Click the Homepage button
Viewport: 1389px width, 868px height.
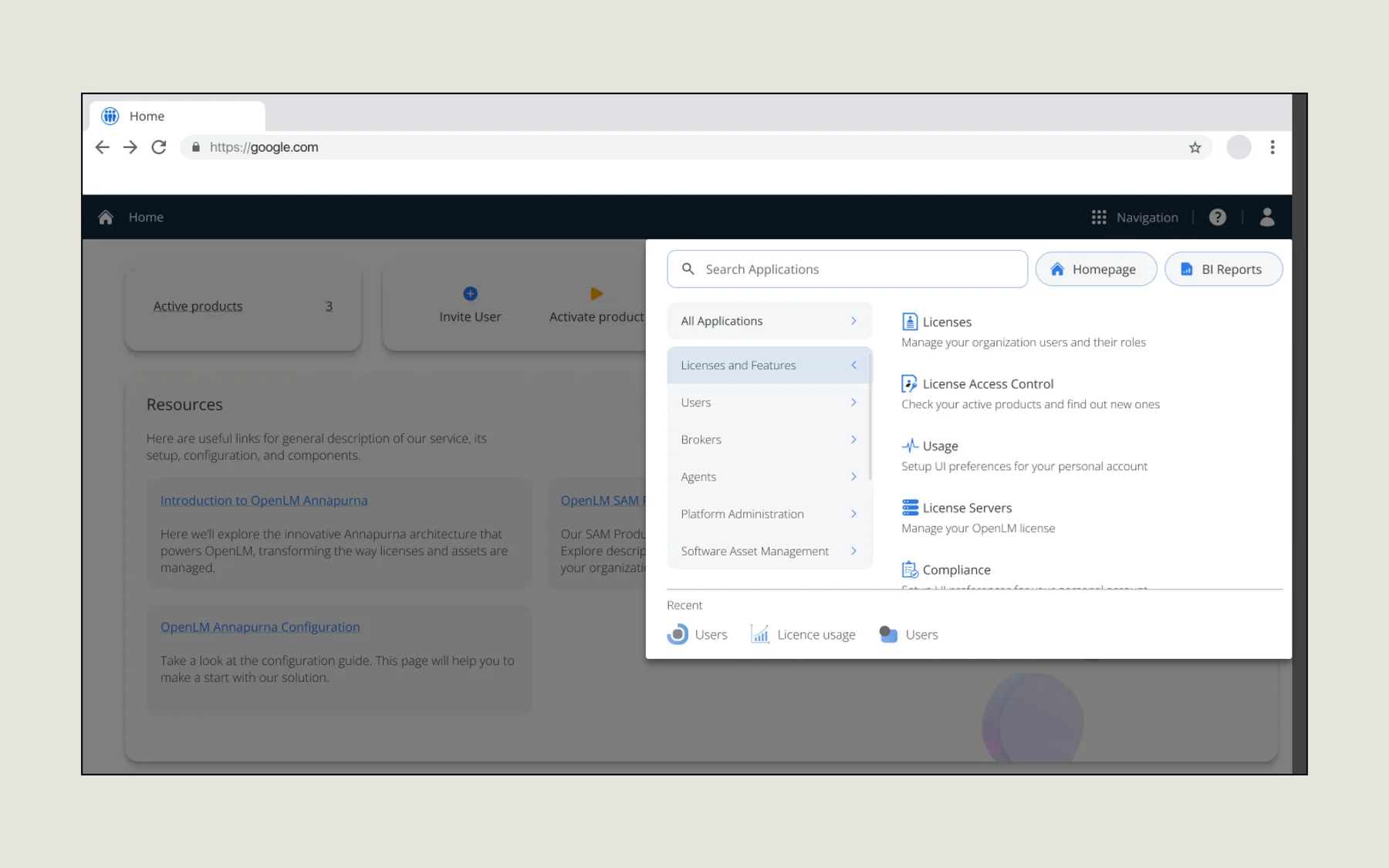(1096, 269)
